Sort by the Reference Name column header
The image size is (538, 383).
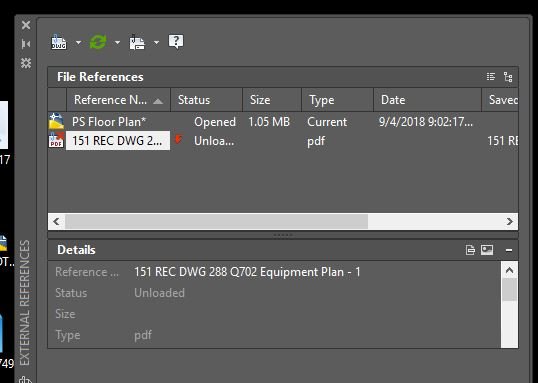118,100
